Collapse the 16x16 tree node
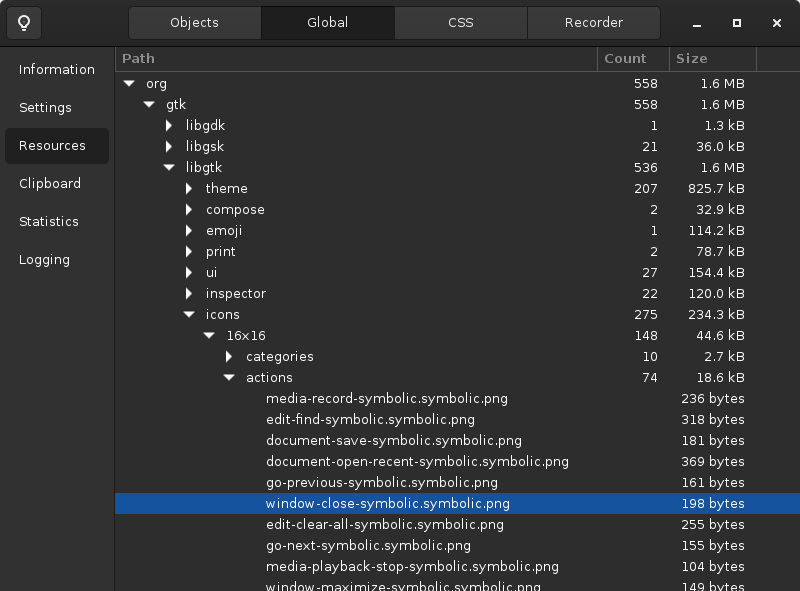800x591 pixels. (208, 335)
